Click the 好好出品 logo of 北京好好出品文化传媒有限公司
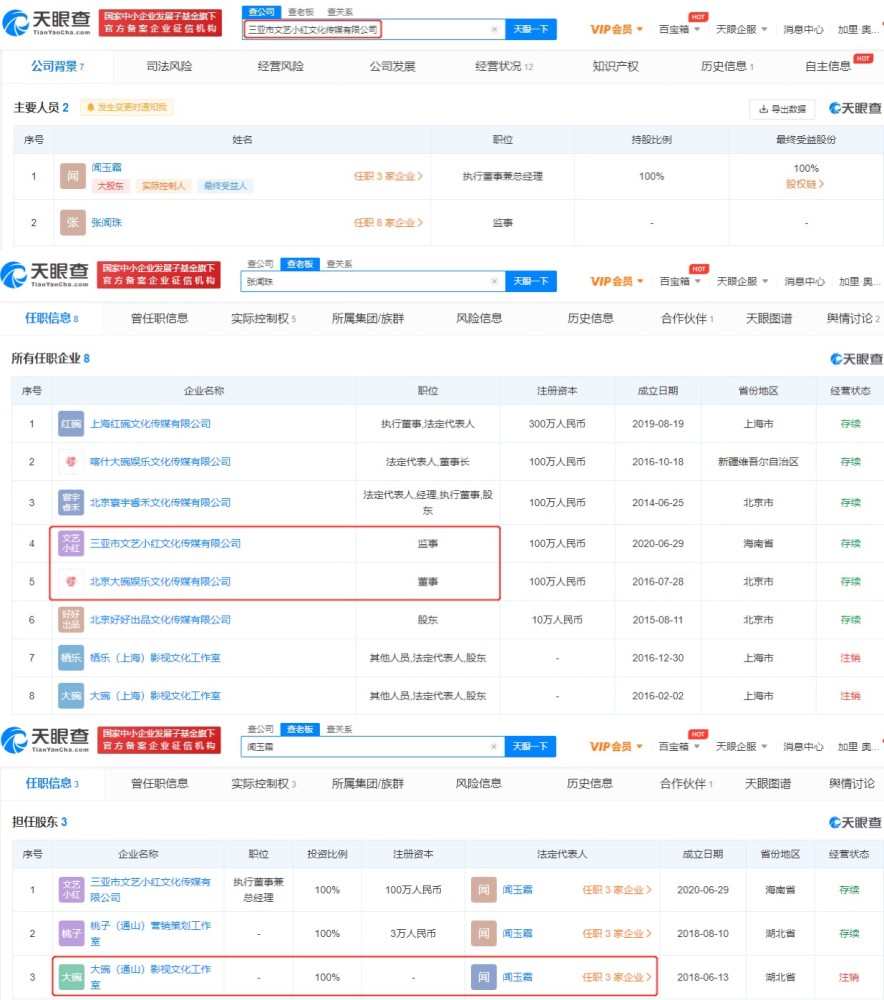 pos(71,619)
